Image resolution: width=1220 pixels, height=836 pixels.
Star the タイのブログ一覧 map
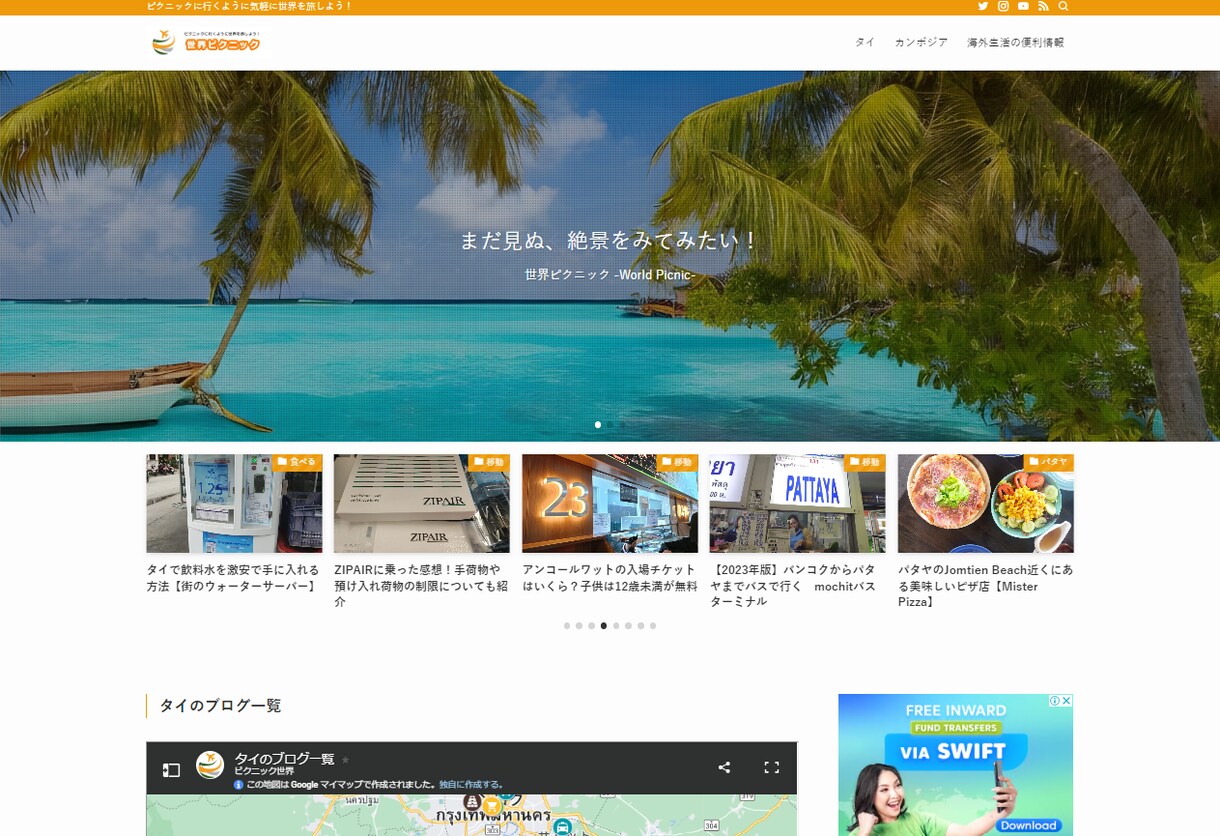345,760
